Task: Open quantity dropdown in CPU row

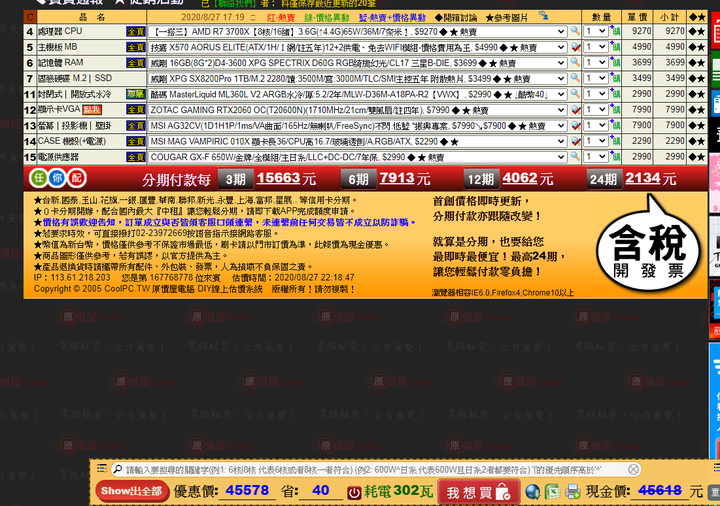Action: (596, 31)
